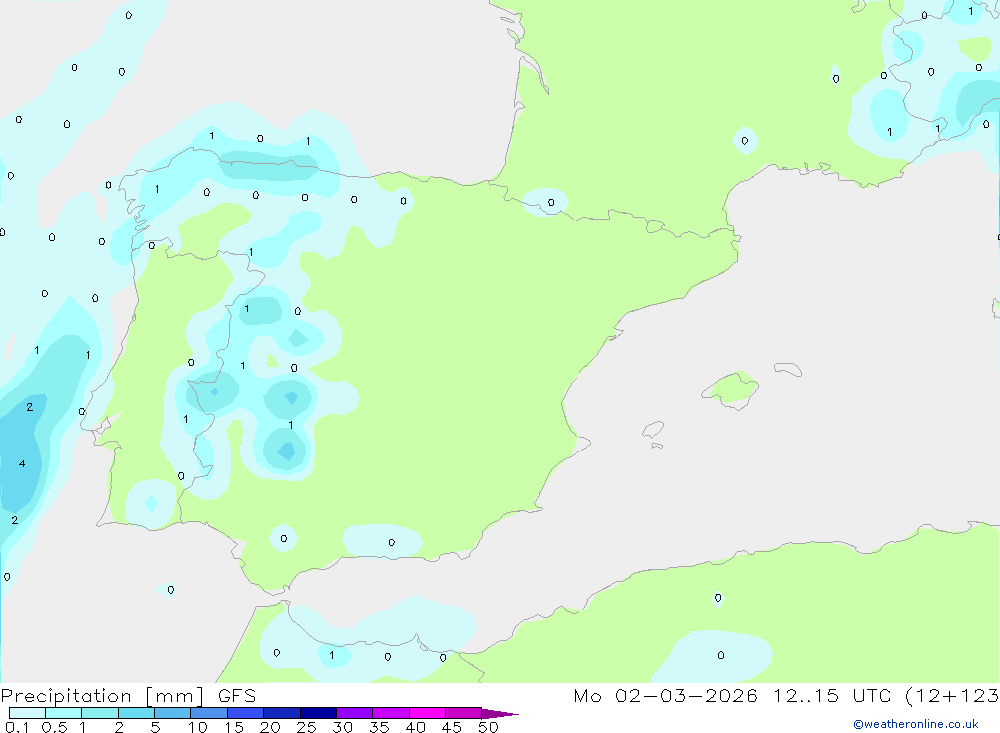The image size is (1000, 733).
Task: Click the 'GFS' model label
Action: click(x=237, y=696)
